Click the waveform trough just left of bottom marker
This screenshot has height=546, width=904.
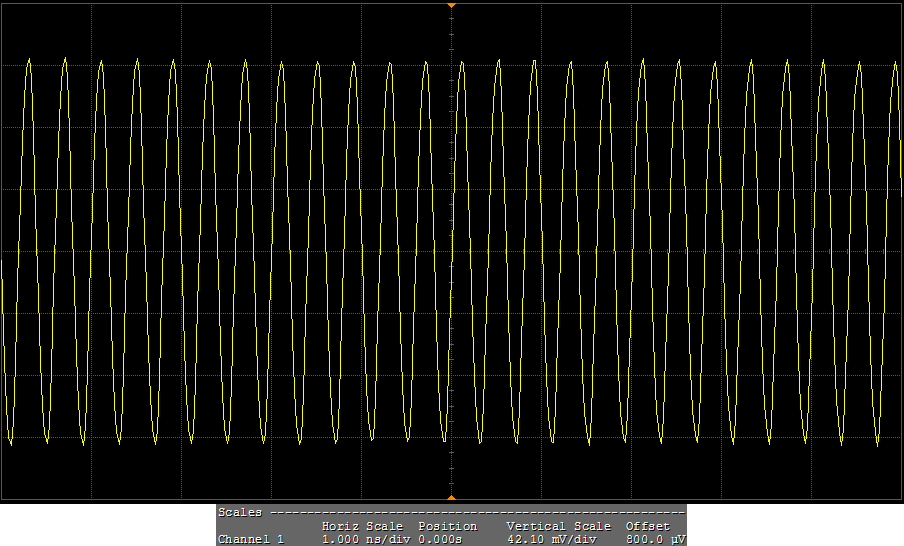click(444, 443)
